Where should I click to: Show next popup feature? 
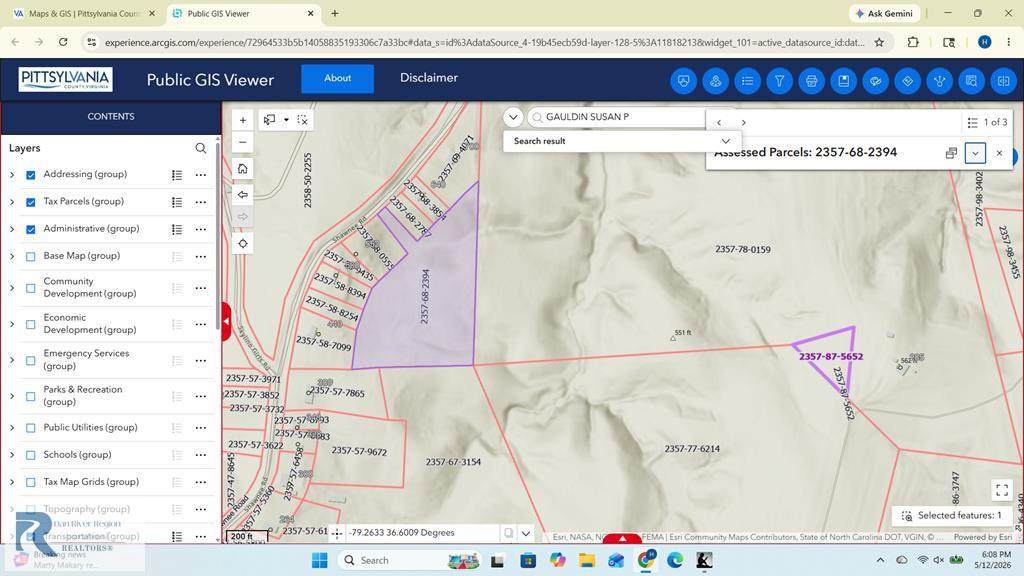[x=743, y=122]
